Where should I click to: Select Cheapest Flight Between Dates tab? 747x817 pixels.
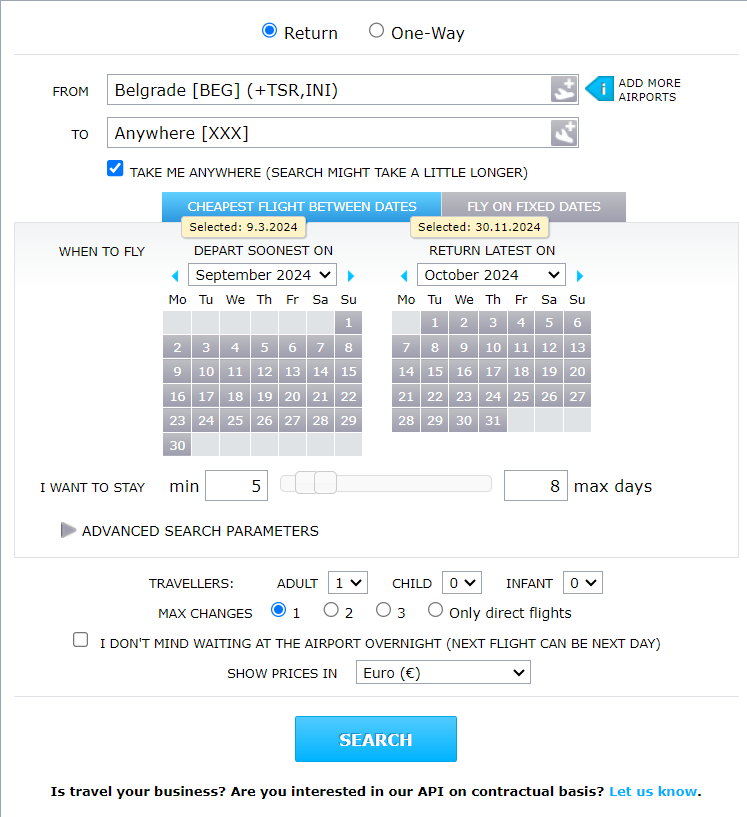[x=302, y=207]
